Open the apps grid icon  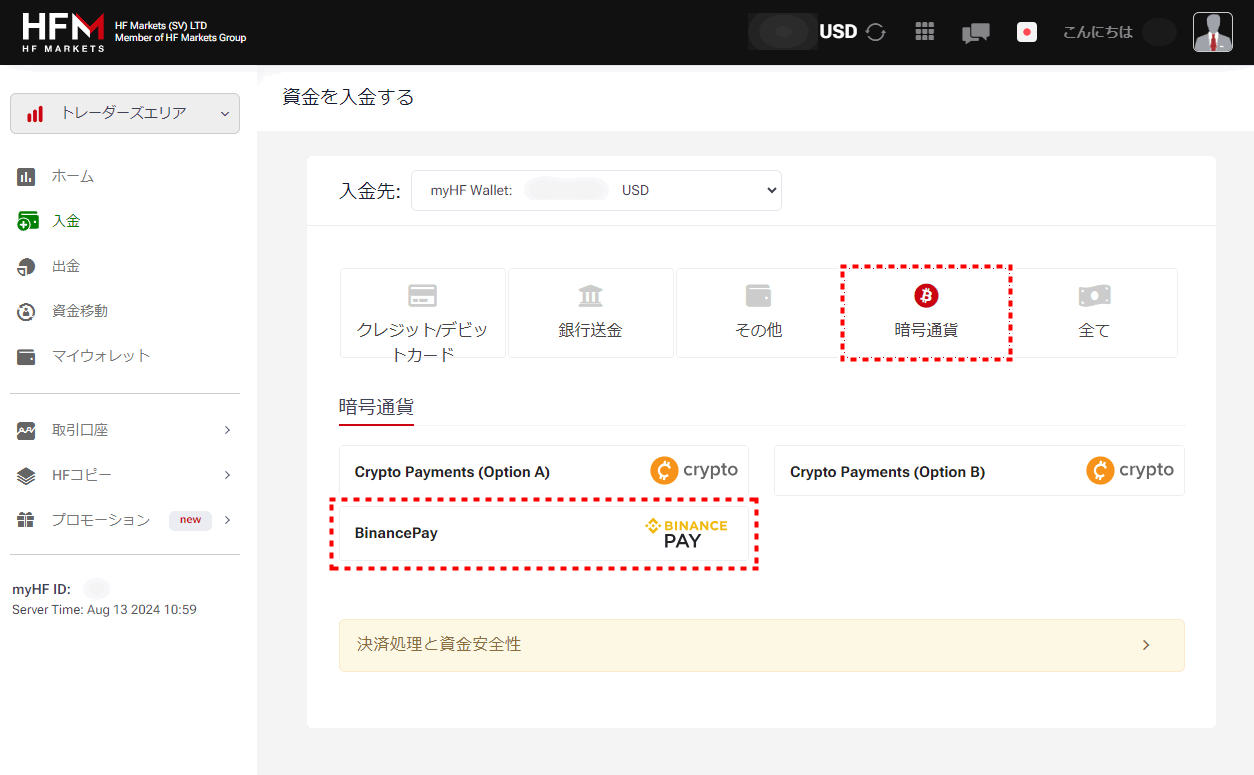click(x=925, y=32)
